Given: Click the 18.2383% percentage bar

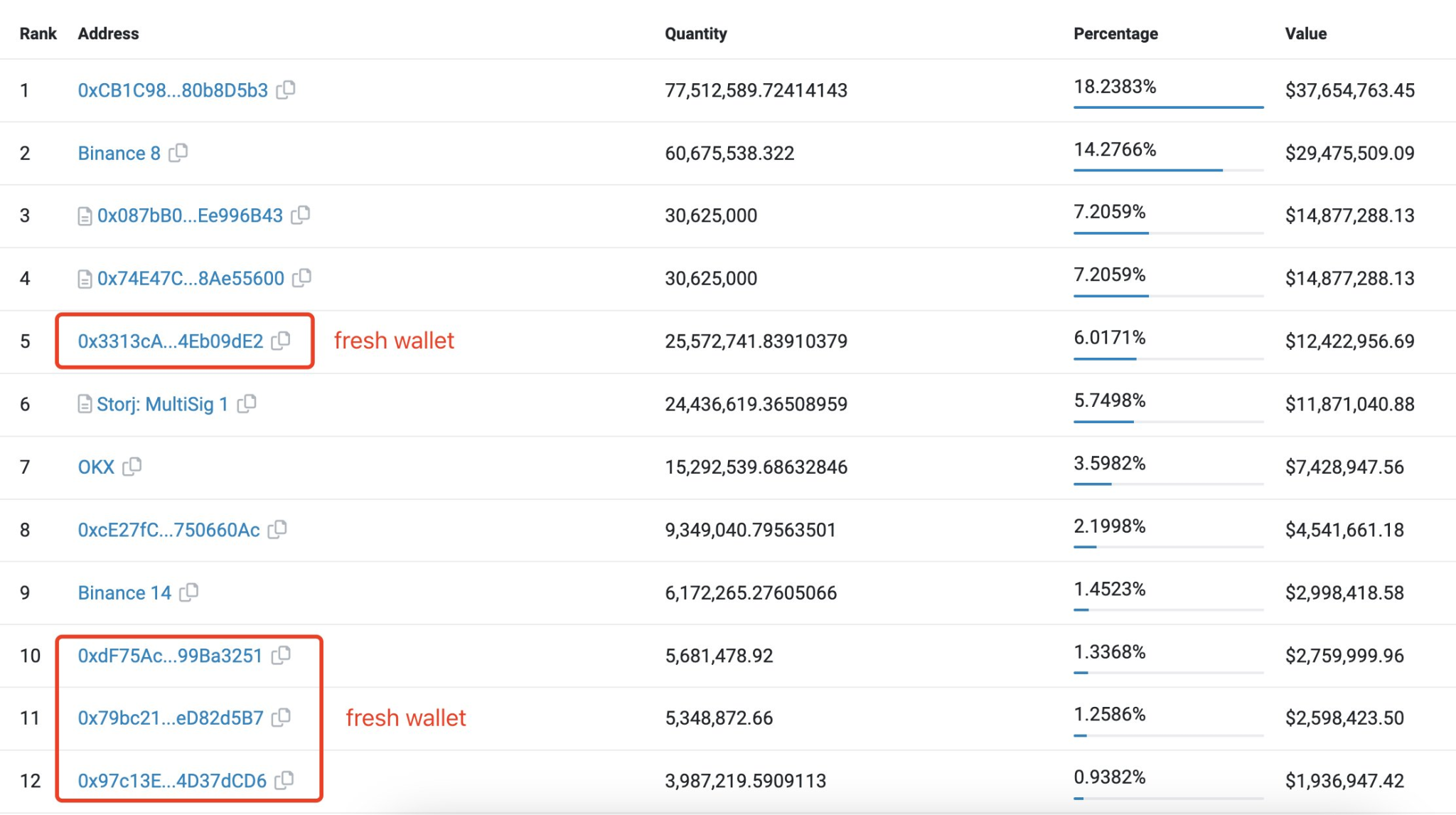Looking at the screenshot, I should tap(1167, 107).
